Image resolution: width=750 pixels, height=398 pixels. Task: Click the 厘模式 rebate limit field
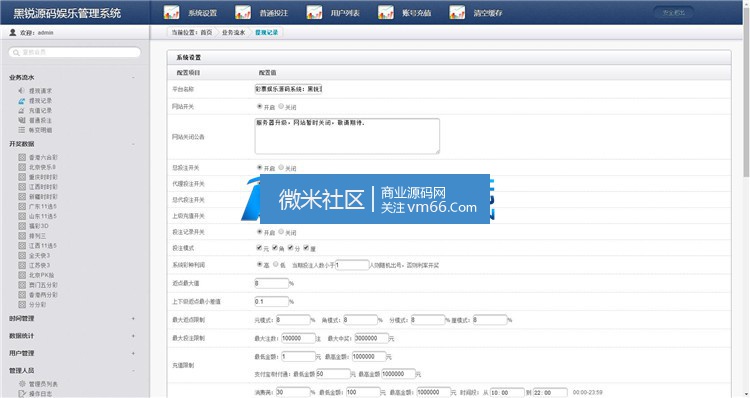coord(490,320)
